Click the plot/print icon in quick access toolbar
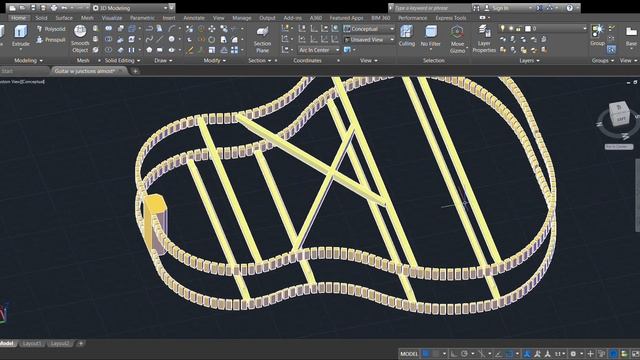 [x=54, y=8]
